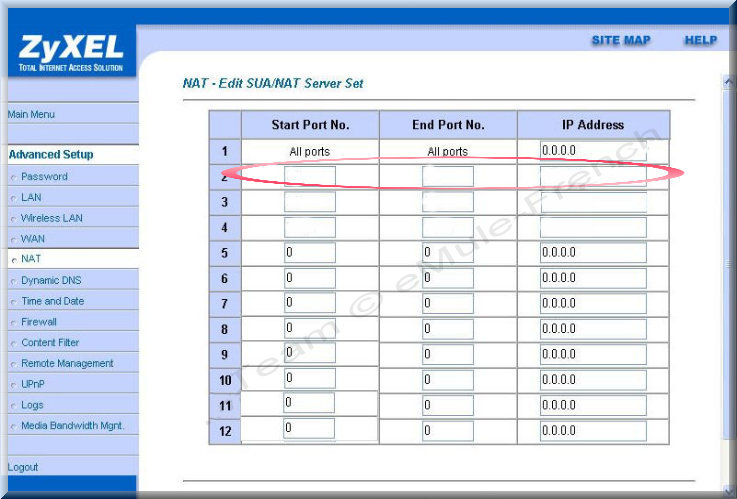Screen dimensions: 737x499
Task: Open the SITE MAP link
Action: coord(621,40)
